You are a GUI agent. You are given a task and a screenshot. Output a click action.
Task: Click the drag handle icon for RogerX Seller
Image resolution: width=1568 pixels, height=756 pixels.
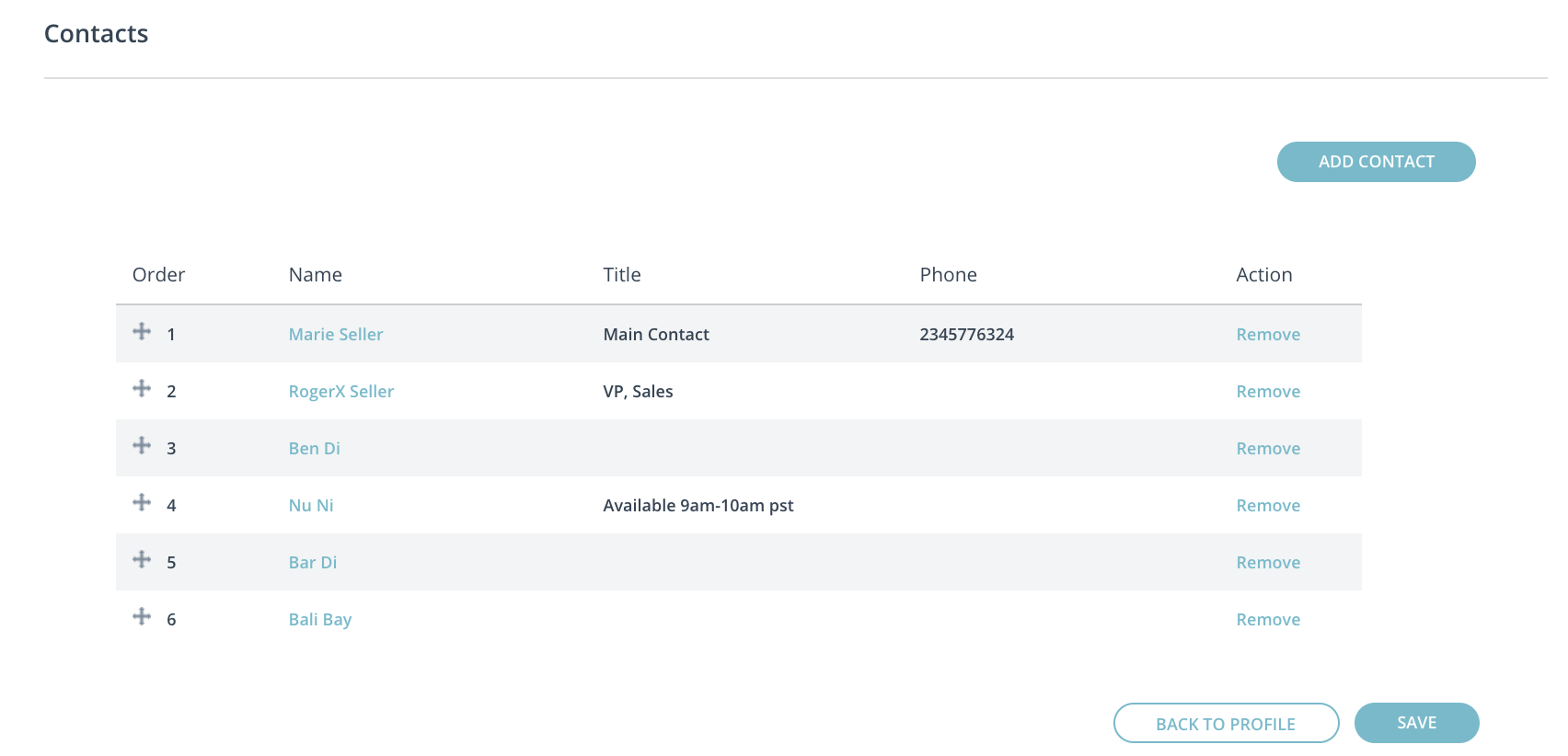point(142,388)
